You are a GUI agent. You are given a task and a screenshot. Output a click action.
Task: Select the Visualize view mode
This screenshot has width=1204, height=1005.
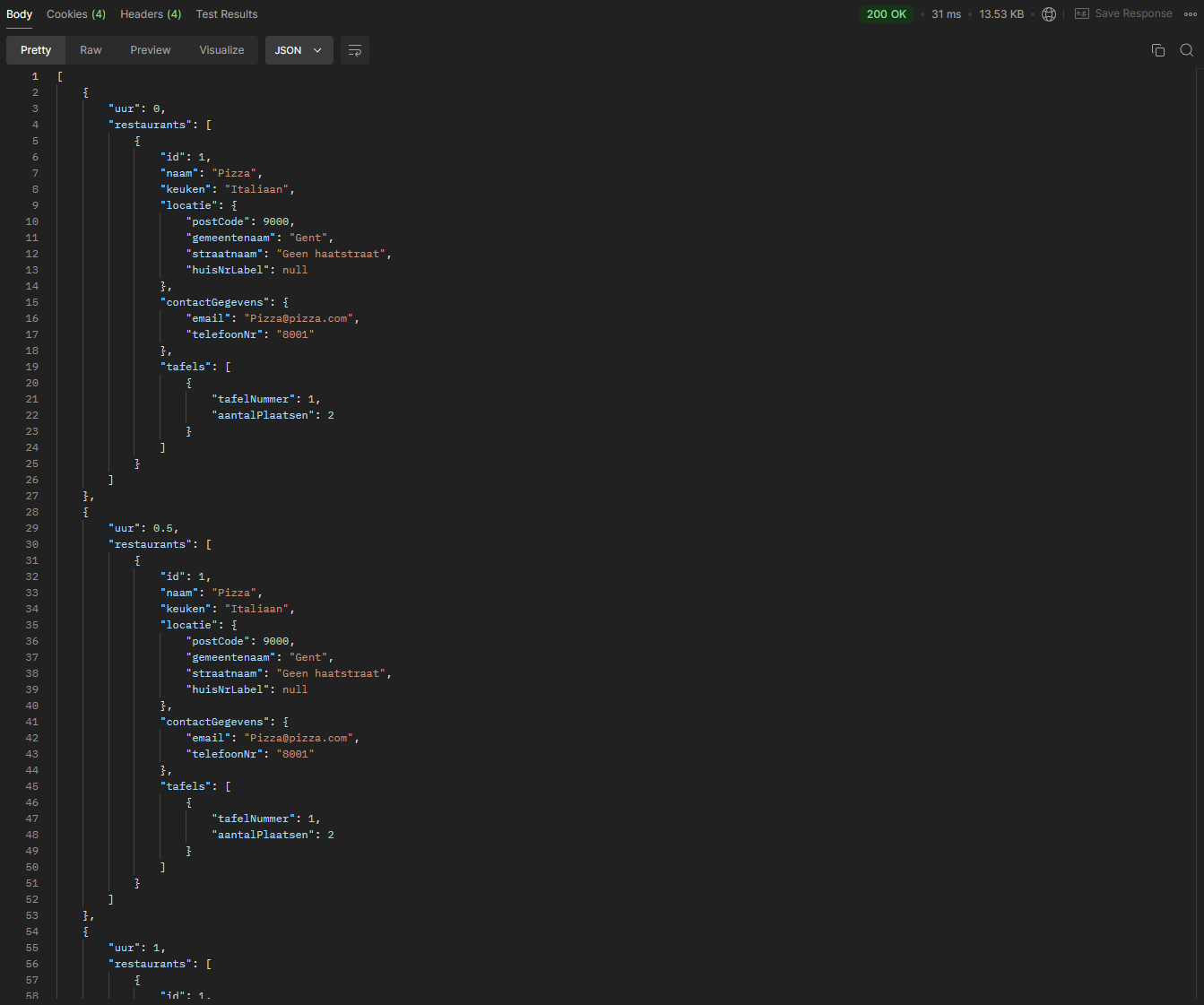[x=221, y=50]
